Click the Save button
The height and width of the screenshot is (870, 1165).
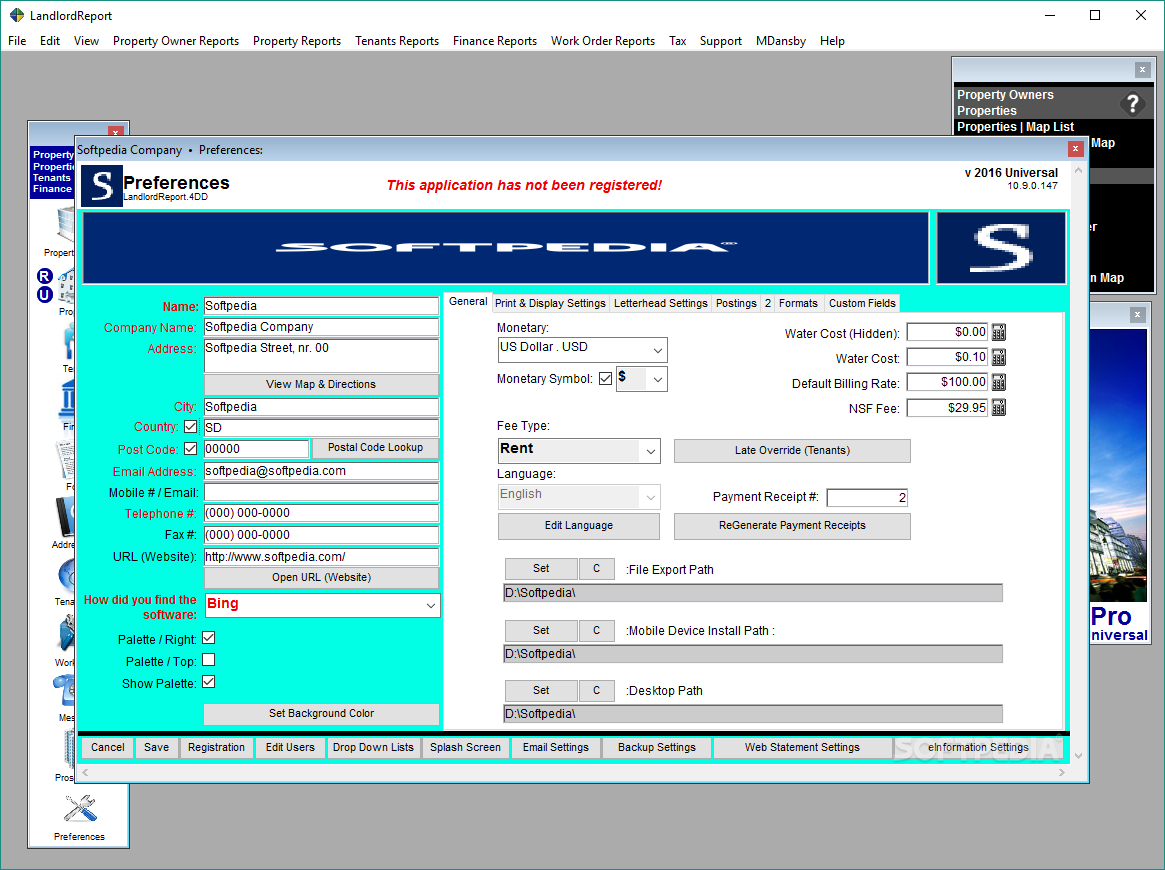pyautogui.click(x=156, y=747)
